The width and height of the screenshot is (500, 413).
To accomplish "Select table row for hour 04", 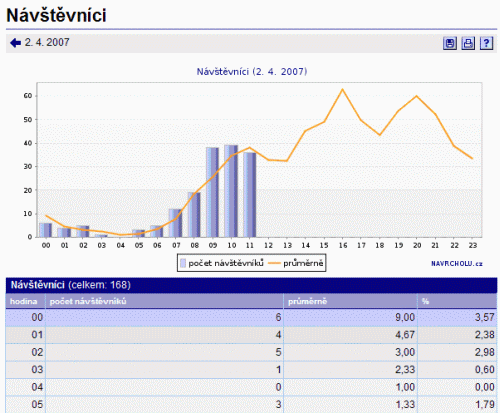I will click(x=251, y=387).
